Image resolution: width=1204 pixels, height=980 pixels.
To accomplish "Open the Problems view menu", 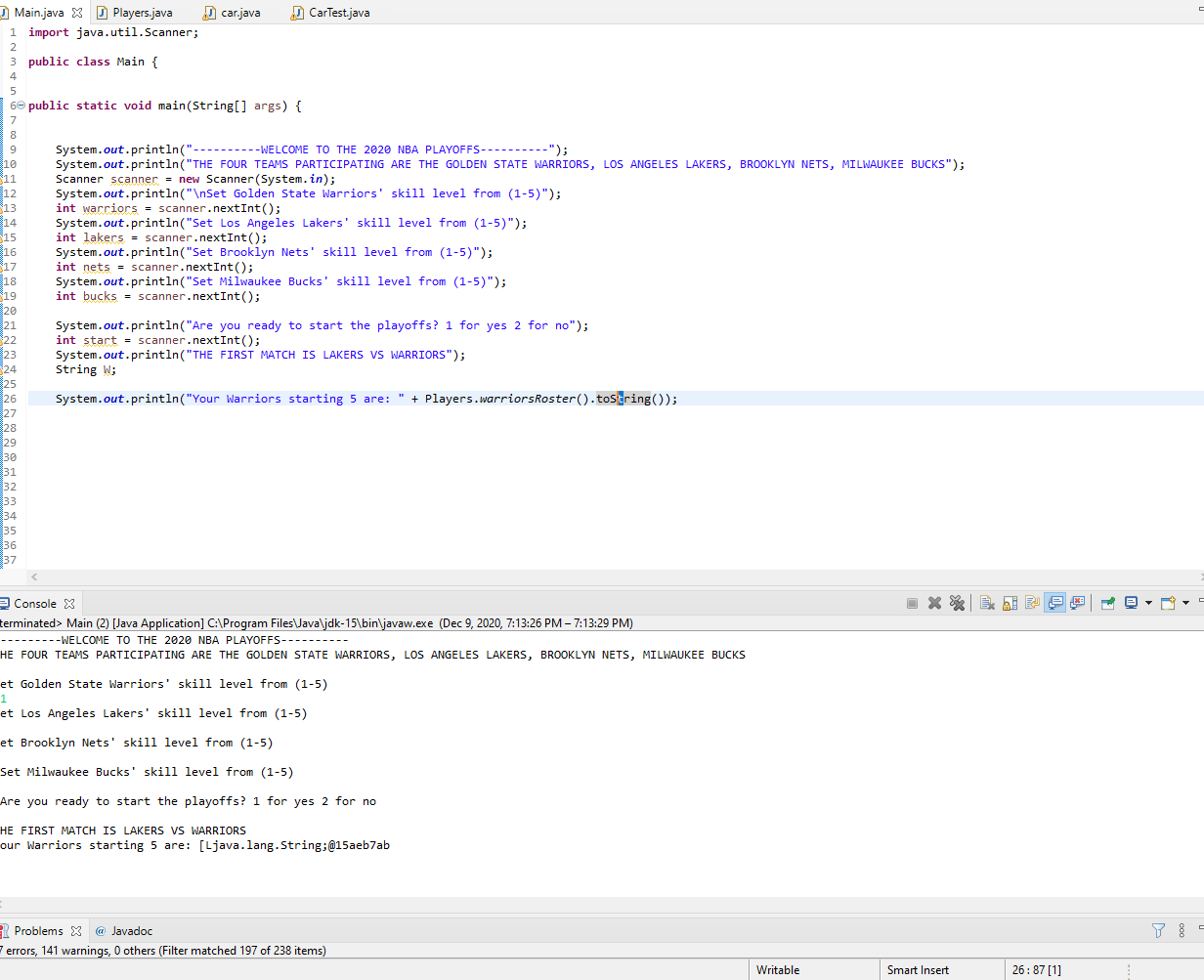I will [1181, 930].
